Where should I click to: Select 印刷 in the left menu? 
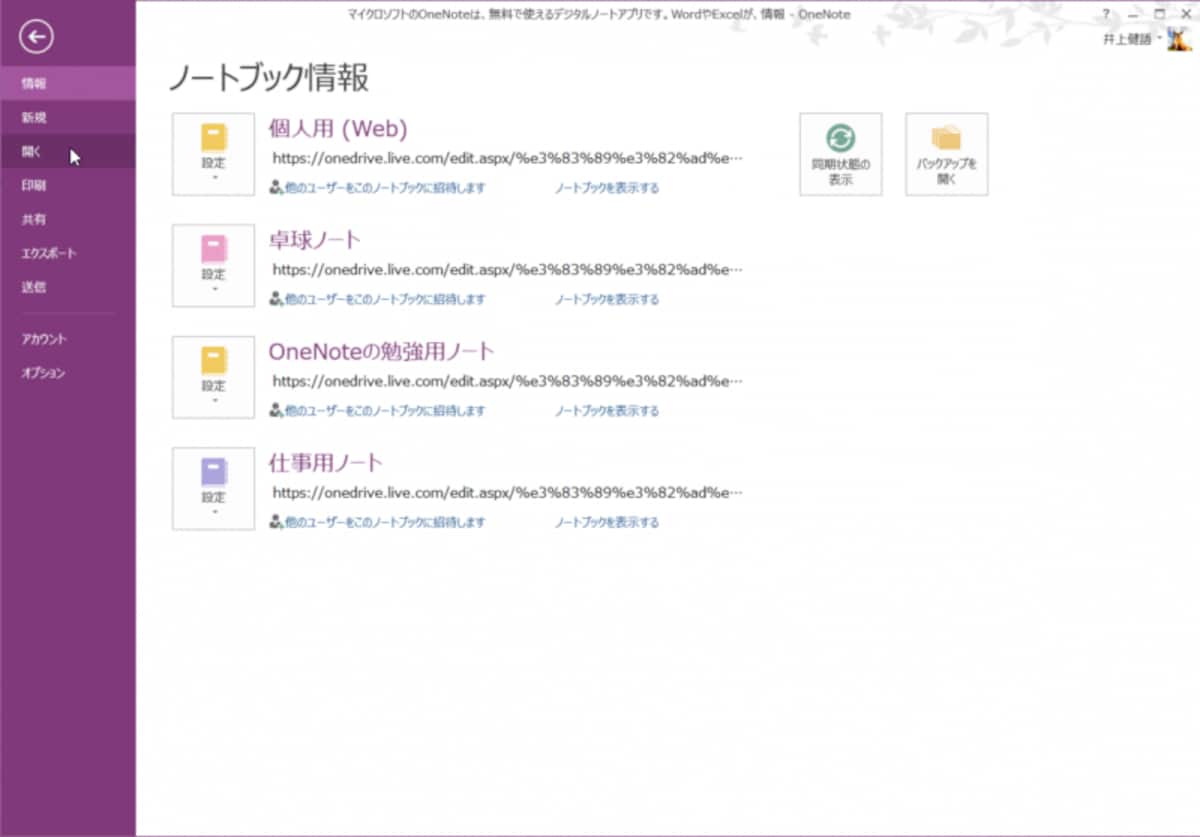(x=68, y=185)
